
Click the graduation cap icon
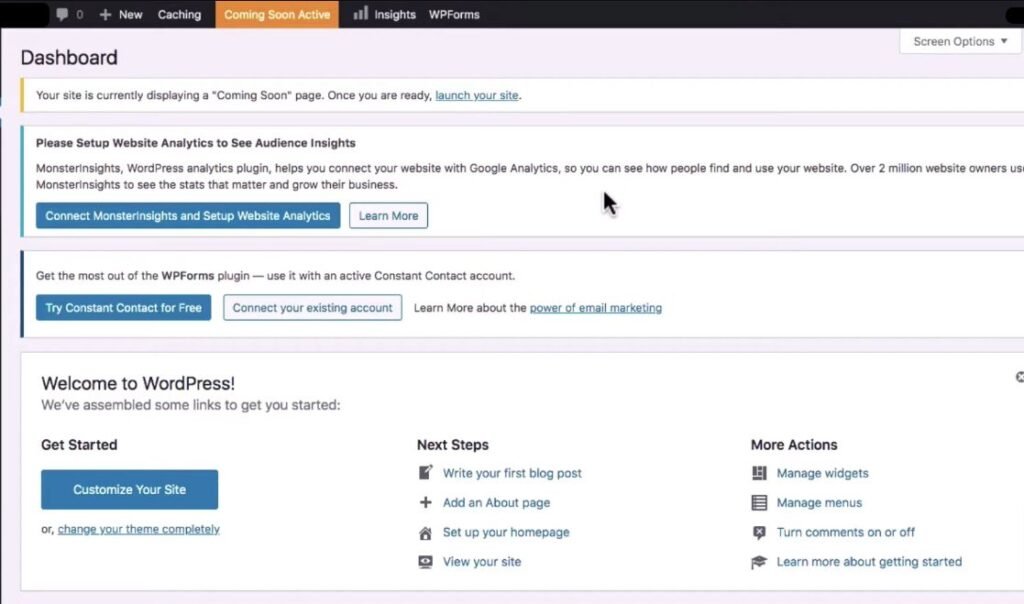[759, 562]
